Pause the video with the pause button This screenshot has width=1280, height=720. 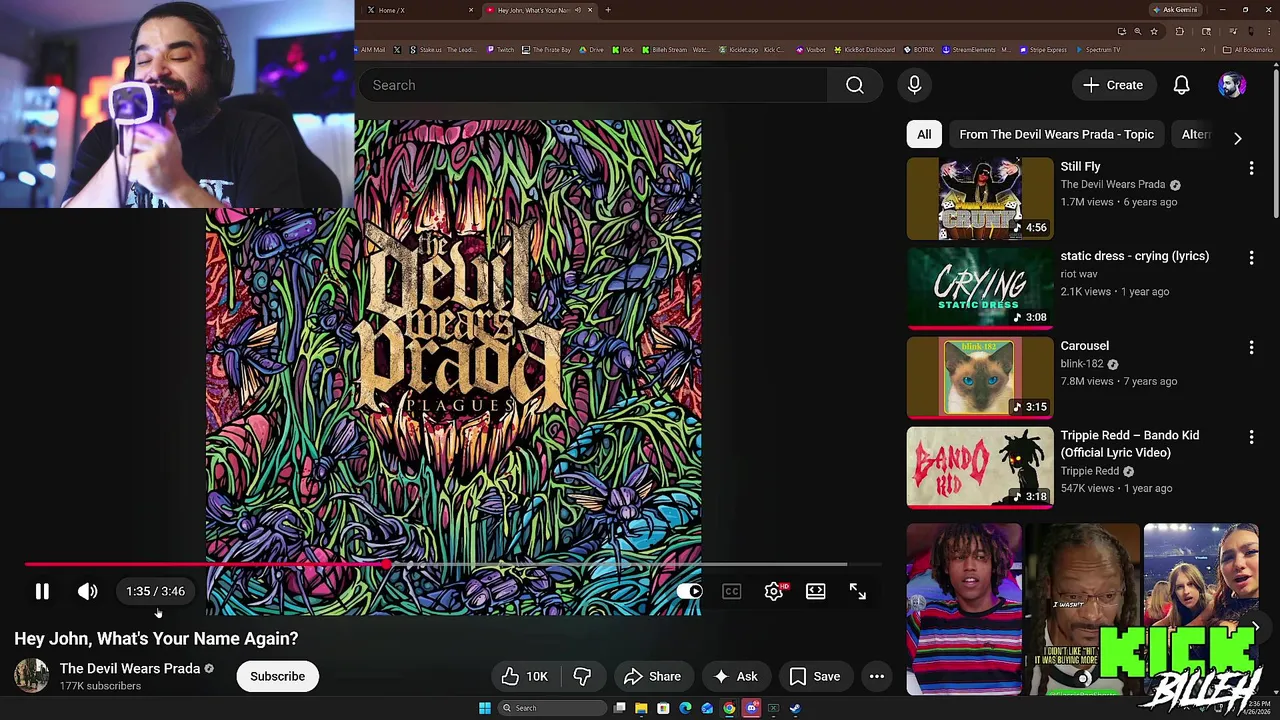click(42, 592)
